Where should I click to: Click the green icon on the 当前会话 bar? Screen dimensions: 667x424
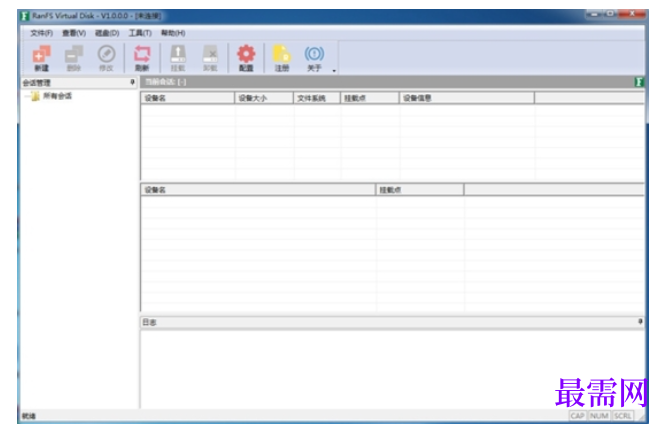(x=638, y=82)
